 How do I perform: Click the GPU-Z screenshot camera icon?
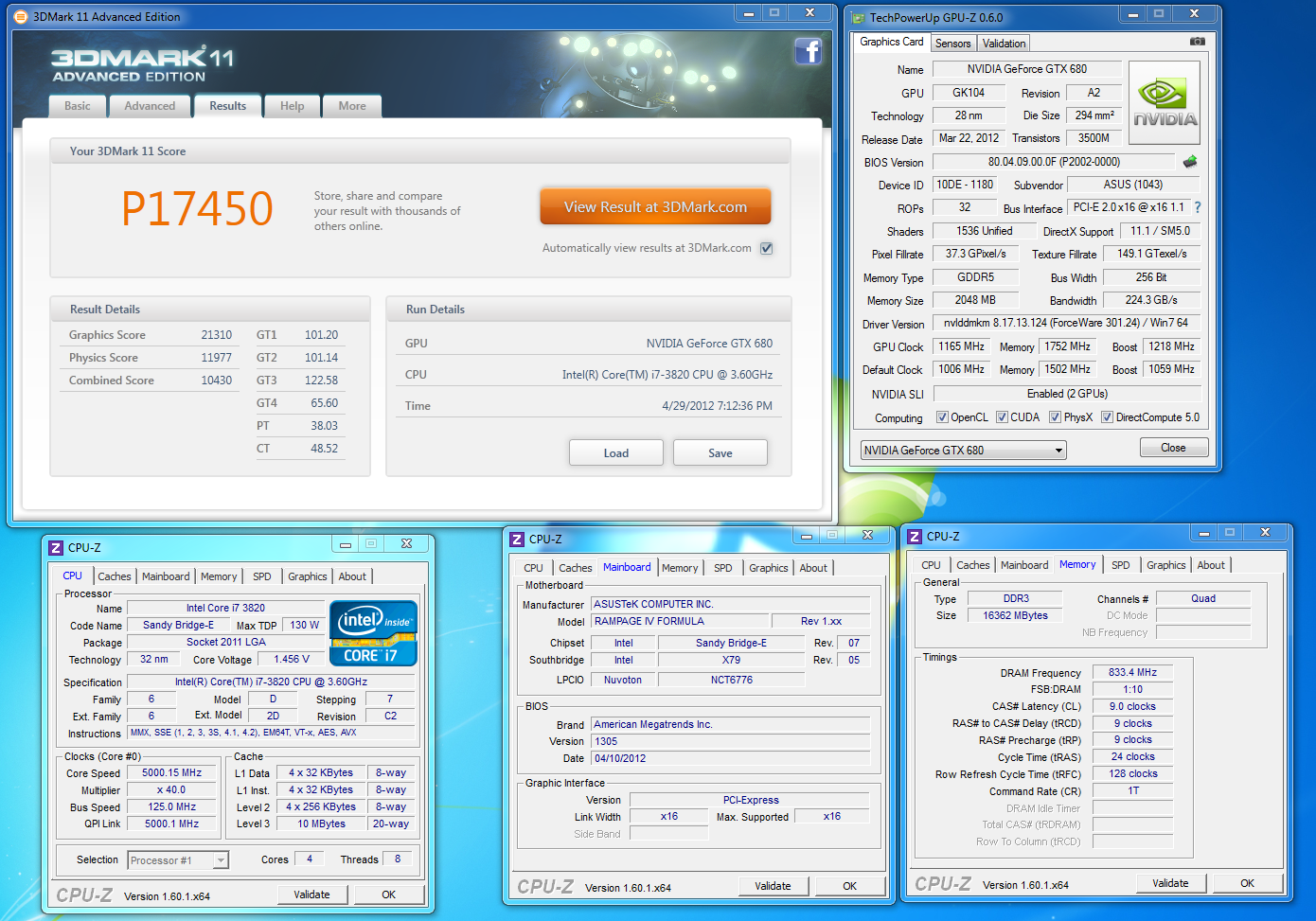tap(1198, 42)
